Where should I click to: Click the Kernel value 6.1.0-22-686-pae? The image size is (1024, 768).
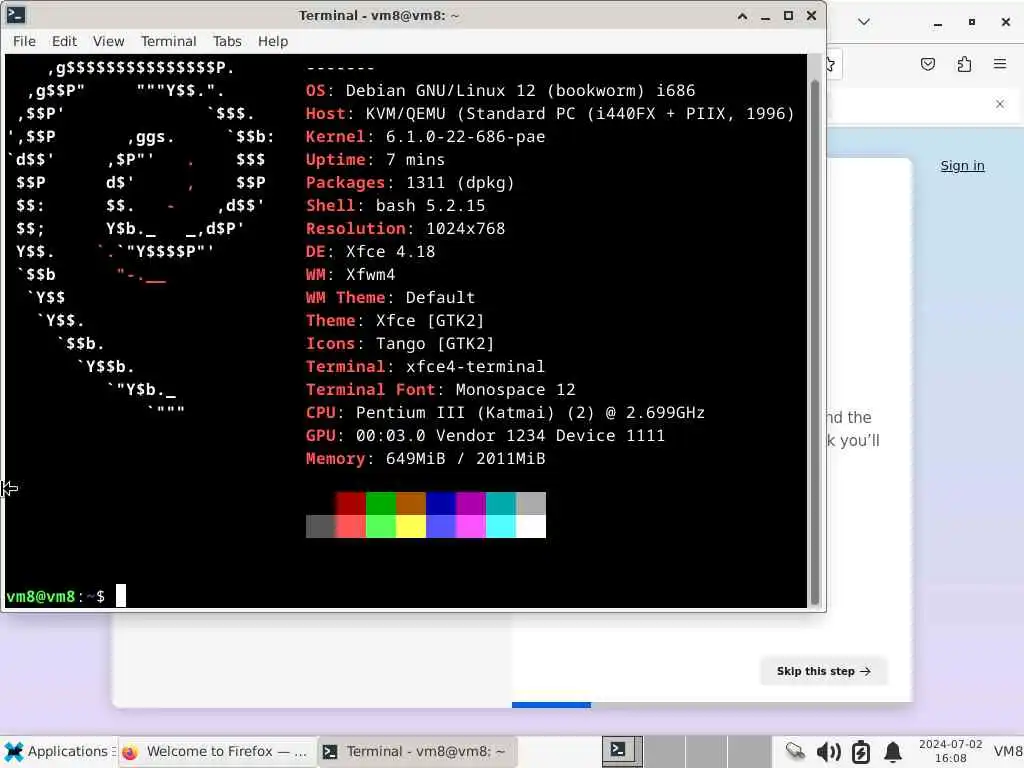click(x=465, y=136)
